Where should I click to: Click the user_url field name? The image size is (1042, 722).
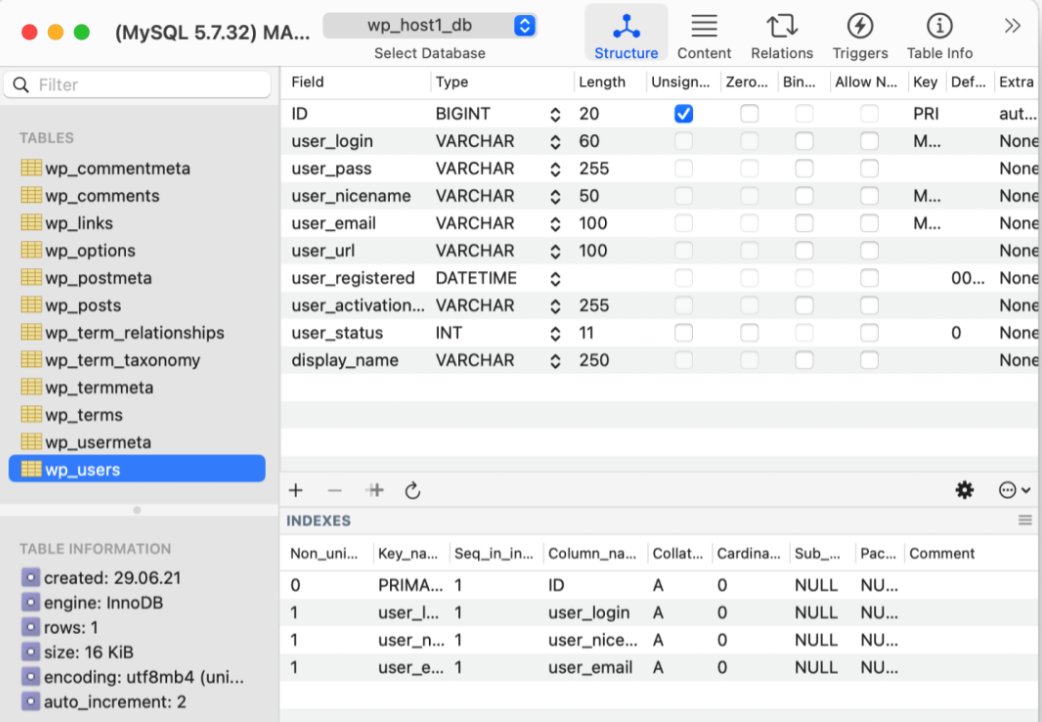323,251
